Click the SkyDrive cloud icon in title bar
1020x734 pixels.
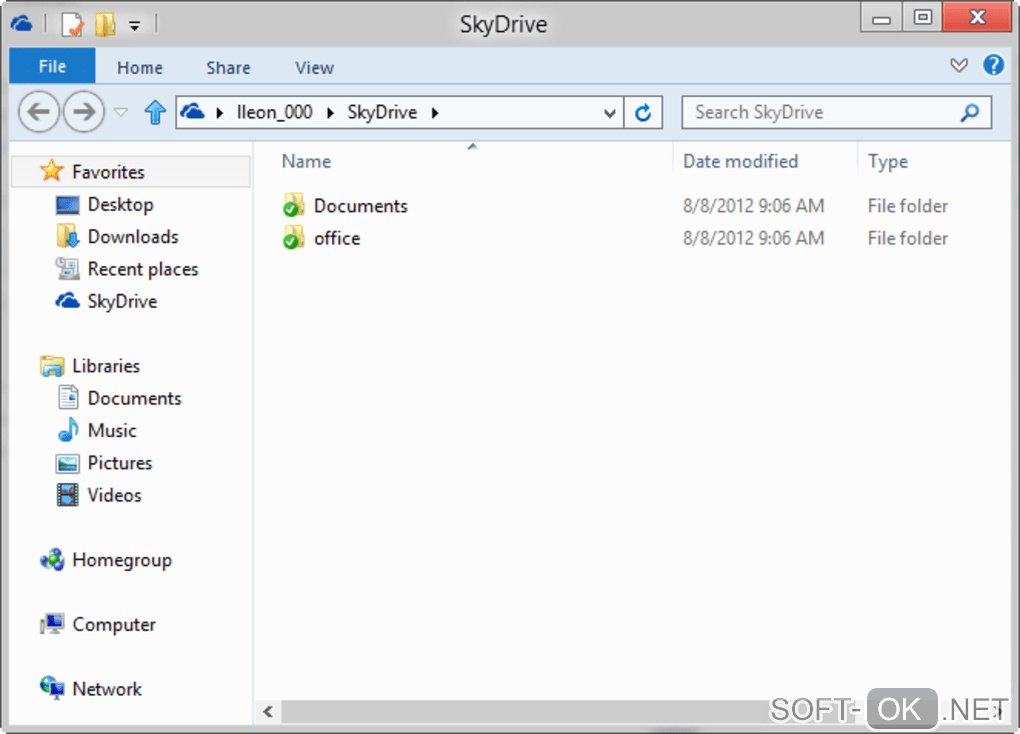(x=21, y=24)
